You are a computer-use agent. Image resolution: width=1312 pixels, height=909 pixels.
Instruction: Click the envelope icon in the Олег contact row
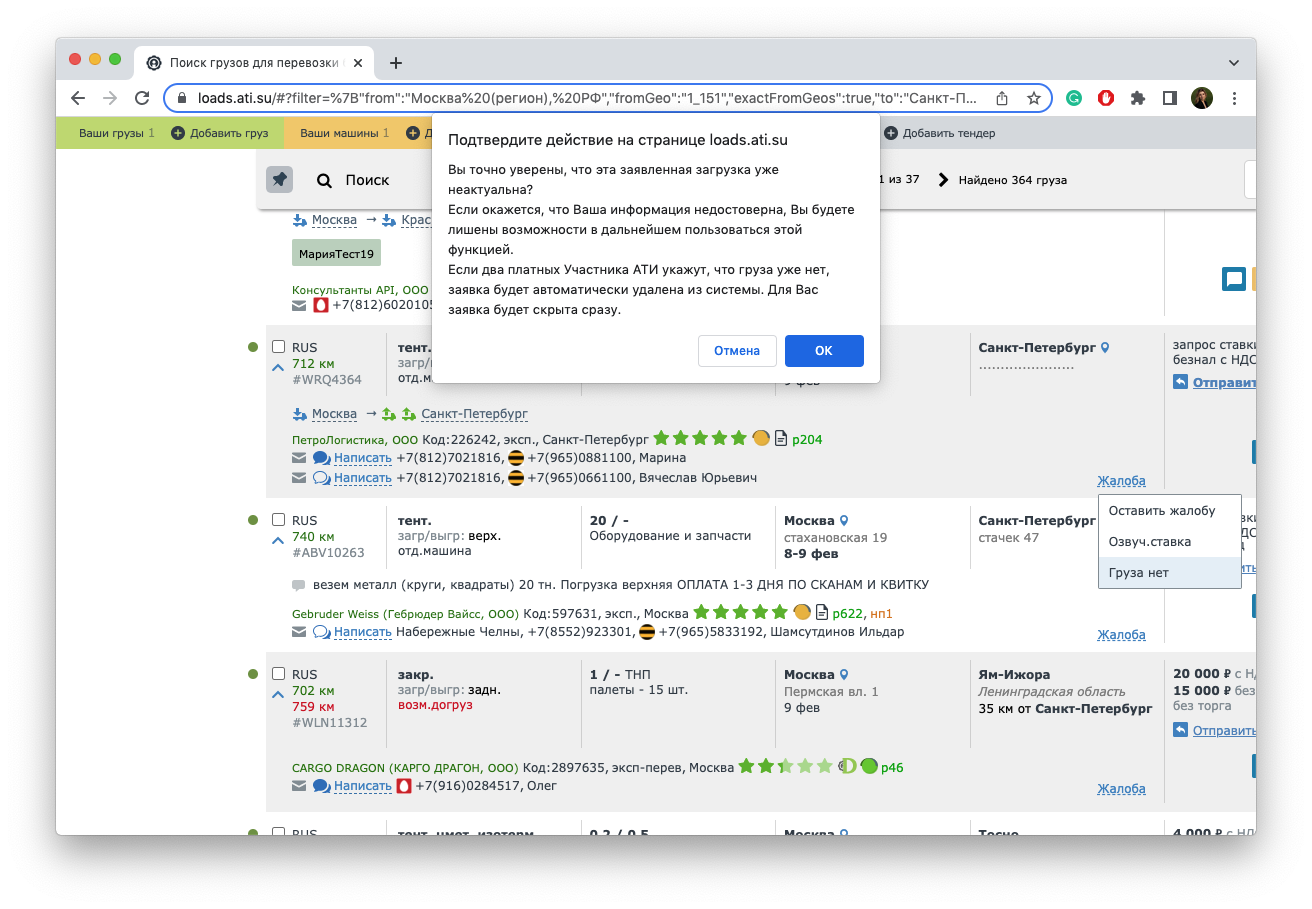coord(299,786)
